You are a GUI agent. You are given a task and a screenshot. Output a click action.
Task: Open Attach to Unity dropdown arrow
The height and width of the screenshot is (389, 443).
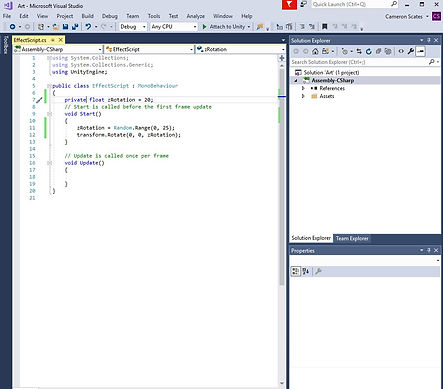click(x=249, y=27)
